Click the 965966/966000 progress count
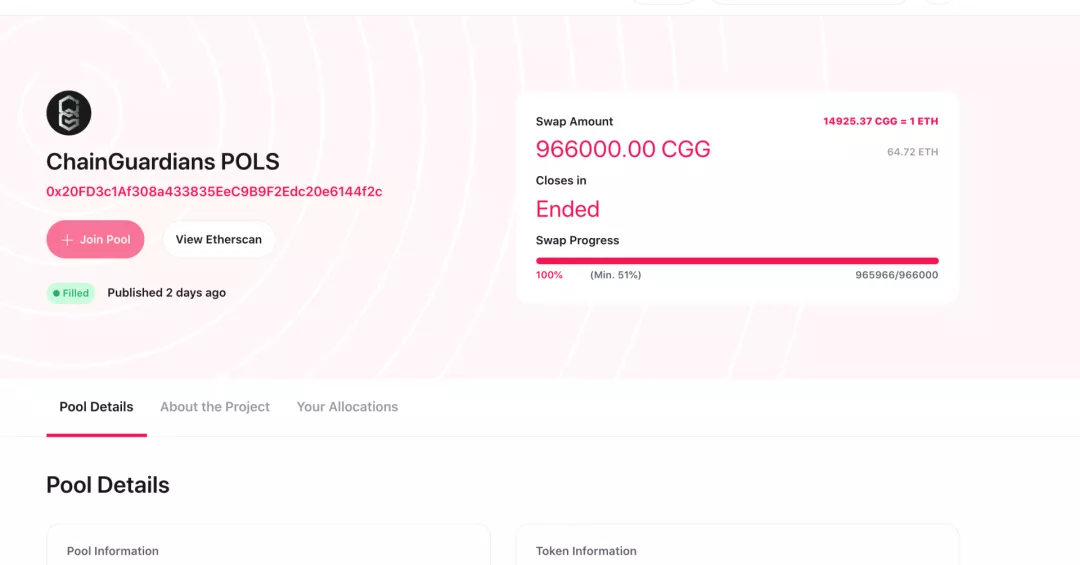This screenshot has height=565, width=1080. click(x=896, y=275)
